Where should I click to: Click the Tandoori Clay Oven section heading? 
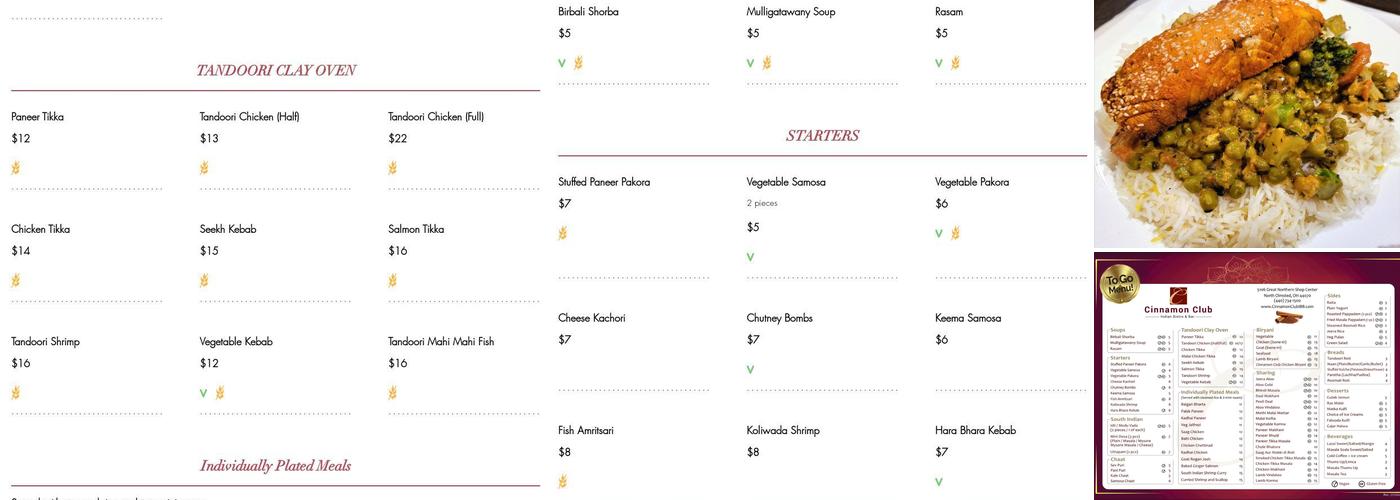pyautogui.click(x=275, y=70)
